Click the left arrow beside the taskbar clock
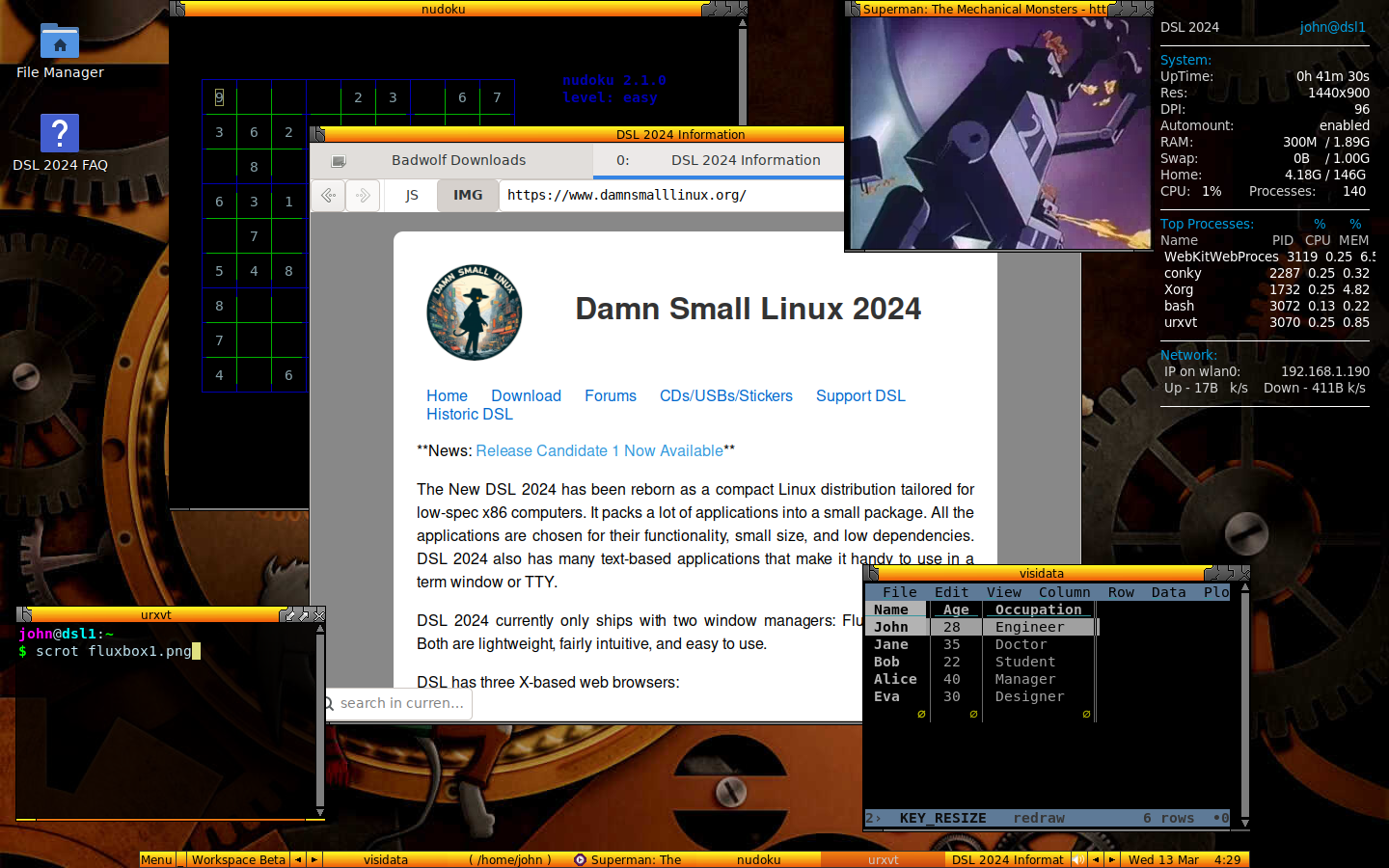 (1096, 859)
